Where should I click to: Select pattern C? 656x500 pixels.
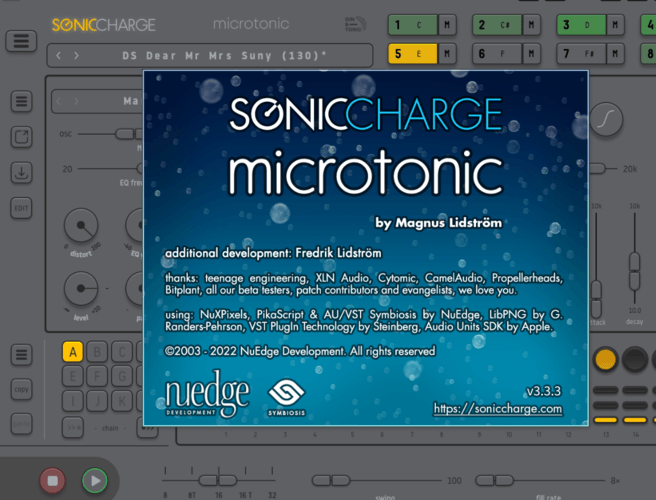122,352
